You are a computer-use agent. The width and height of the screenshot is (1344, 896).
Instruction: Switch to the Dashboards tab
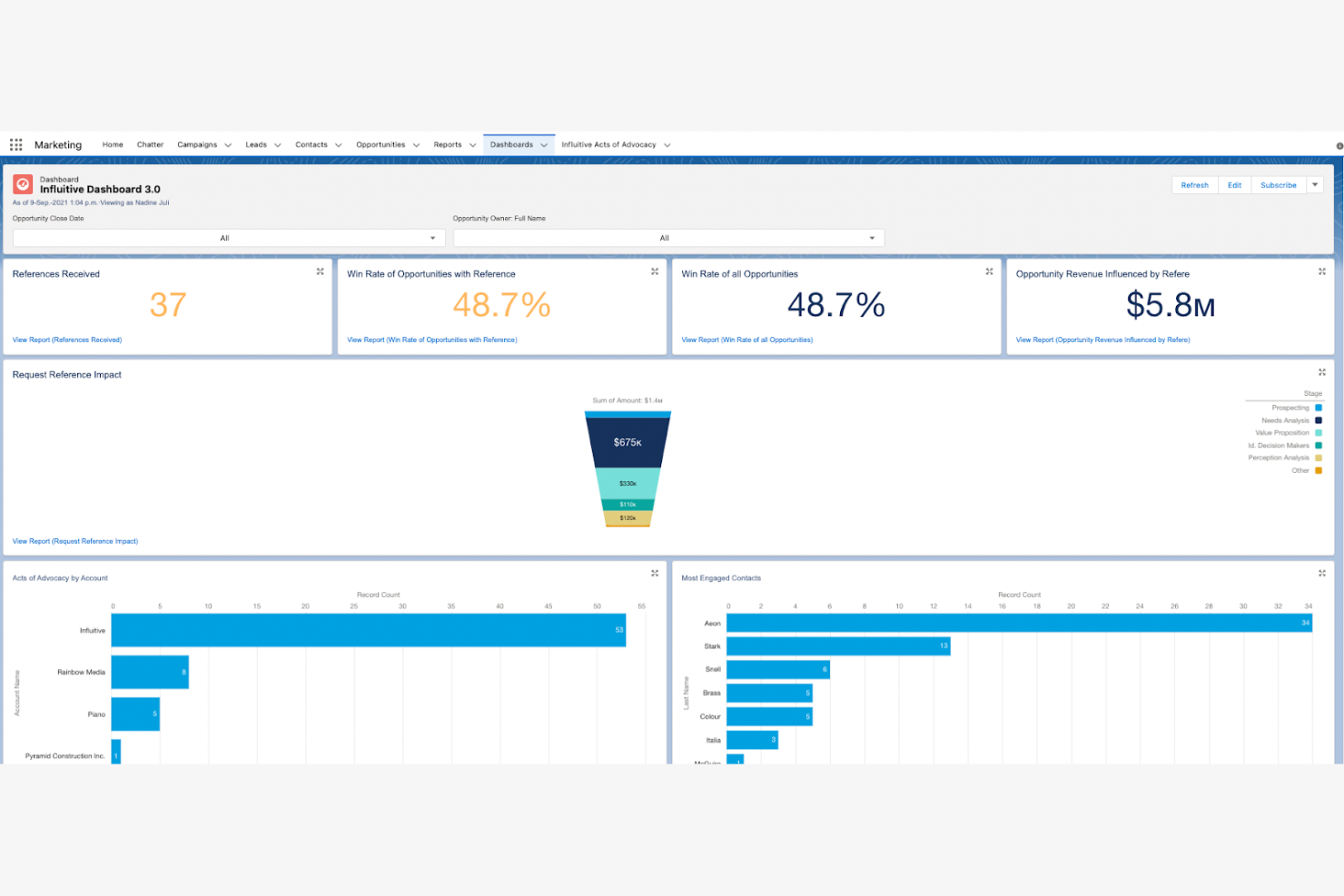[x=513, y=143]
